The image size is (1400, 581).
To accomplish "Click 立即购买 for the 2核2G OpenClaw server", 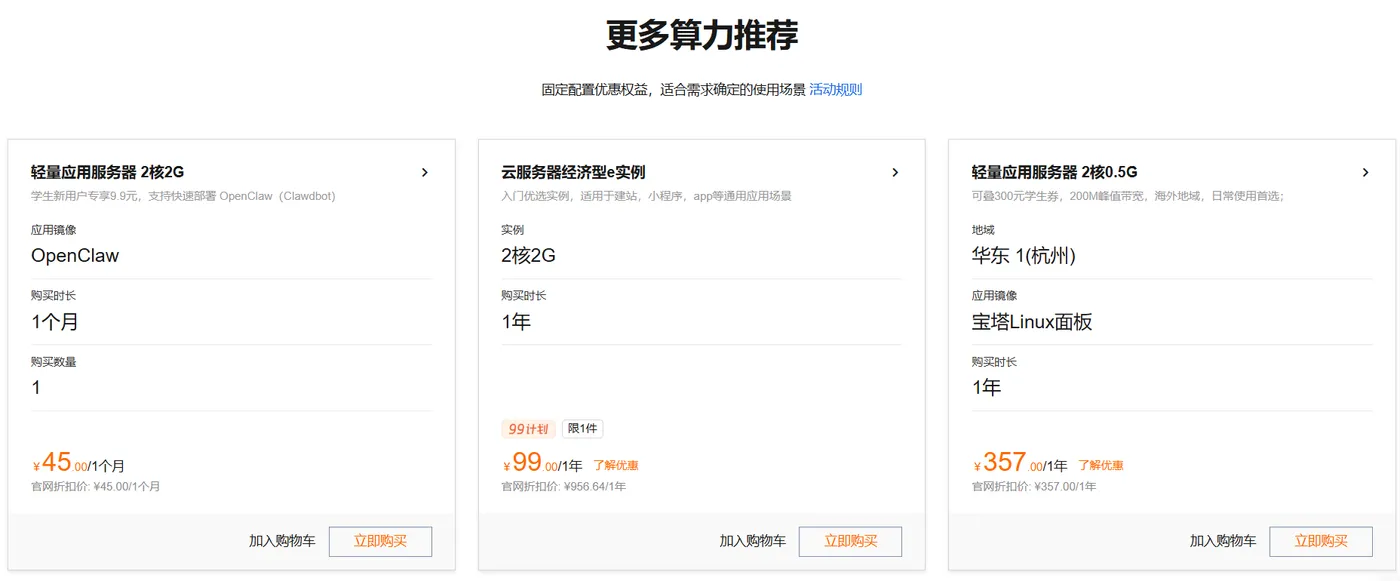I will click(380, 541).
